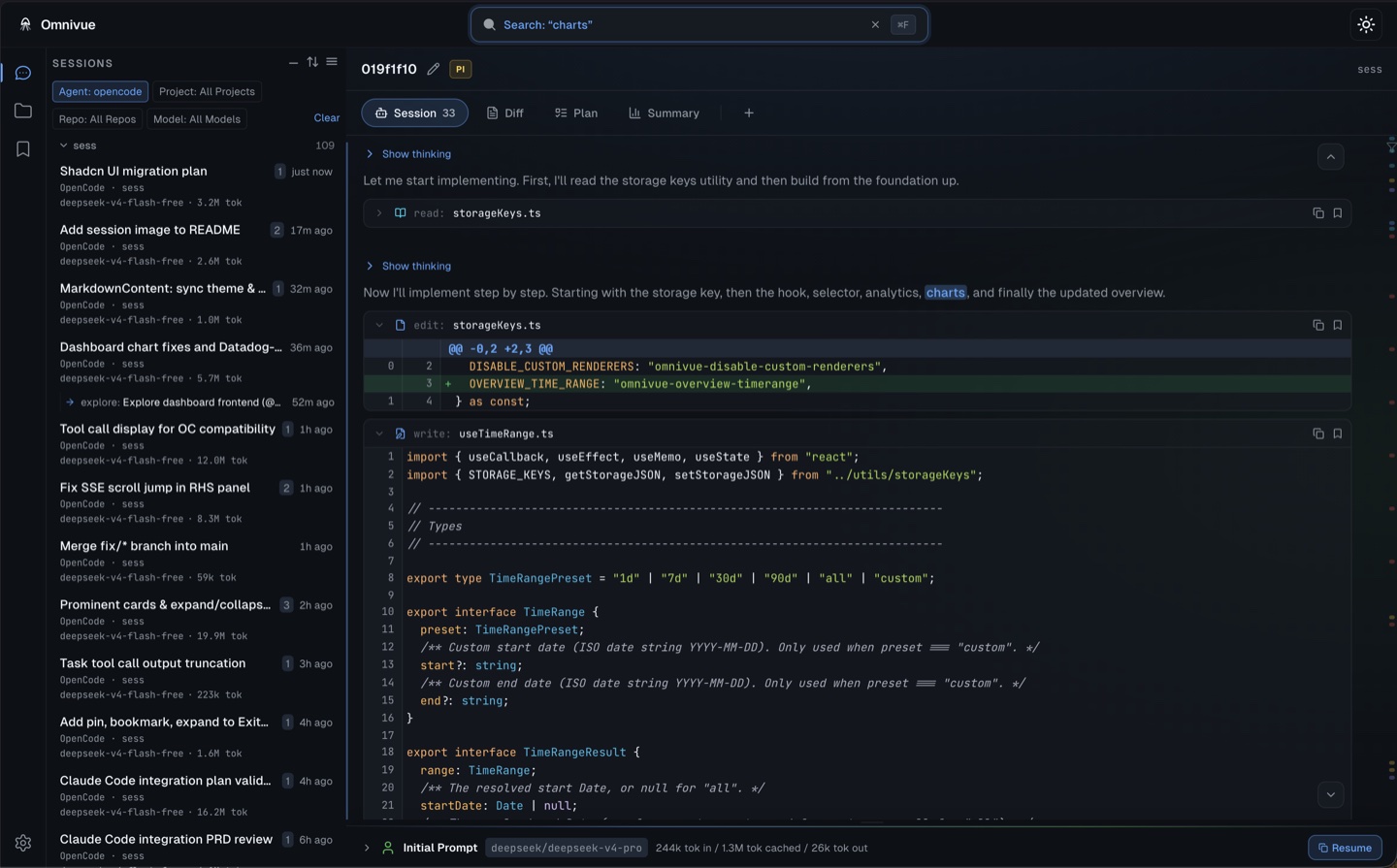Open settings gear in sidebar
This screenshot has height=868, width=1397.
pyautogui.click(x=23, y=843)
